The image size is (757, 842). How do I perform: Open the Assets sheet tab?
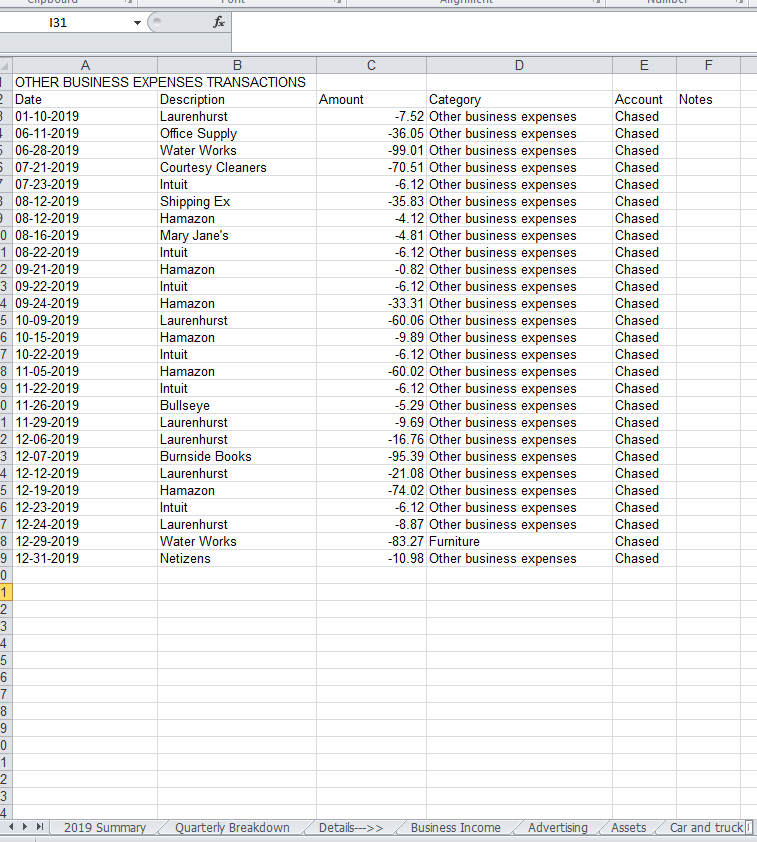628,828
